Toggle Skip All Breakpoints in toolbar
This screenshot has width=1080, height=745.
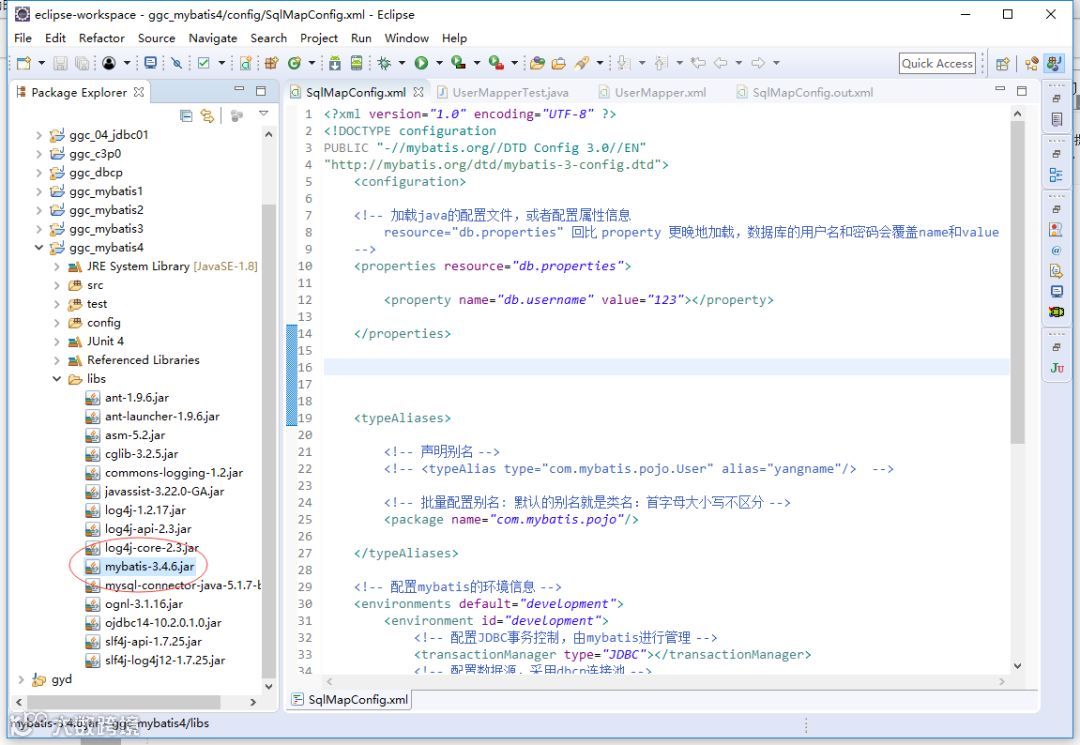click(177, 63)
